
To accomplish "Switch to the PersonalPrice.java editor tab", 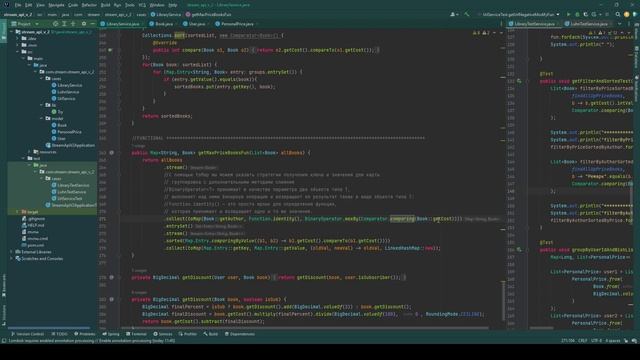I will pyautogui.click(x=237, y=24).
